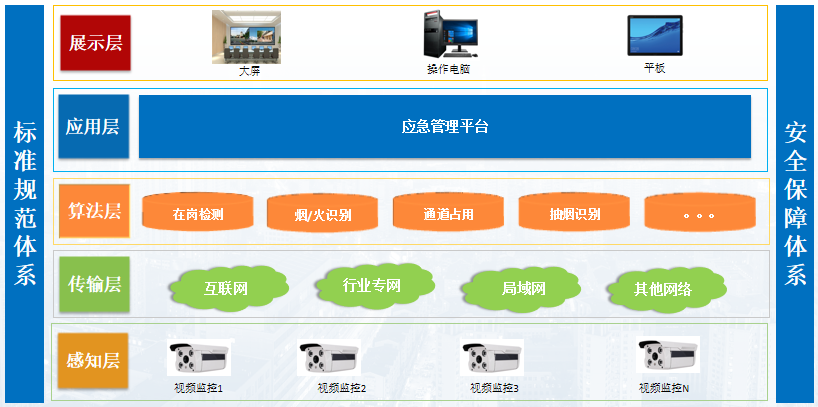Viewport: 818px width, 407px height.
Task: Click the 局域网 cloud shape
Action: [x=522, y=289]
